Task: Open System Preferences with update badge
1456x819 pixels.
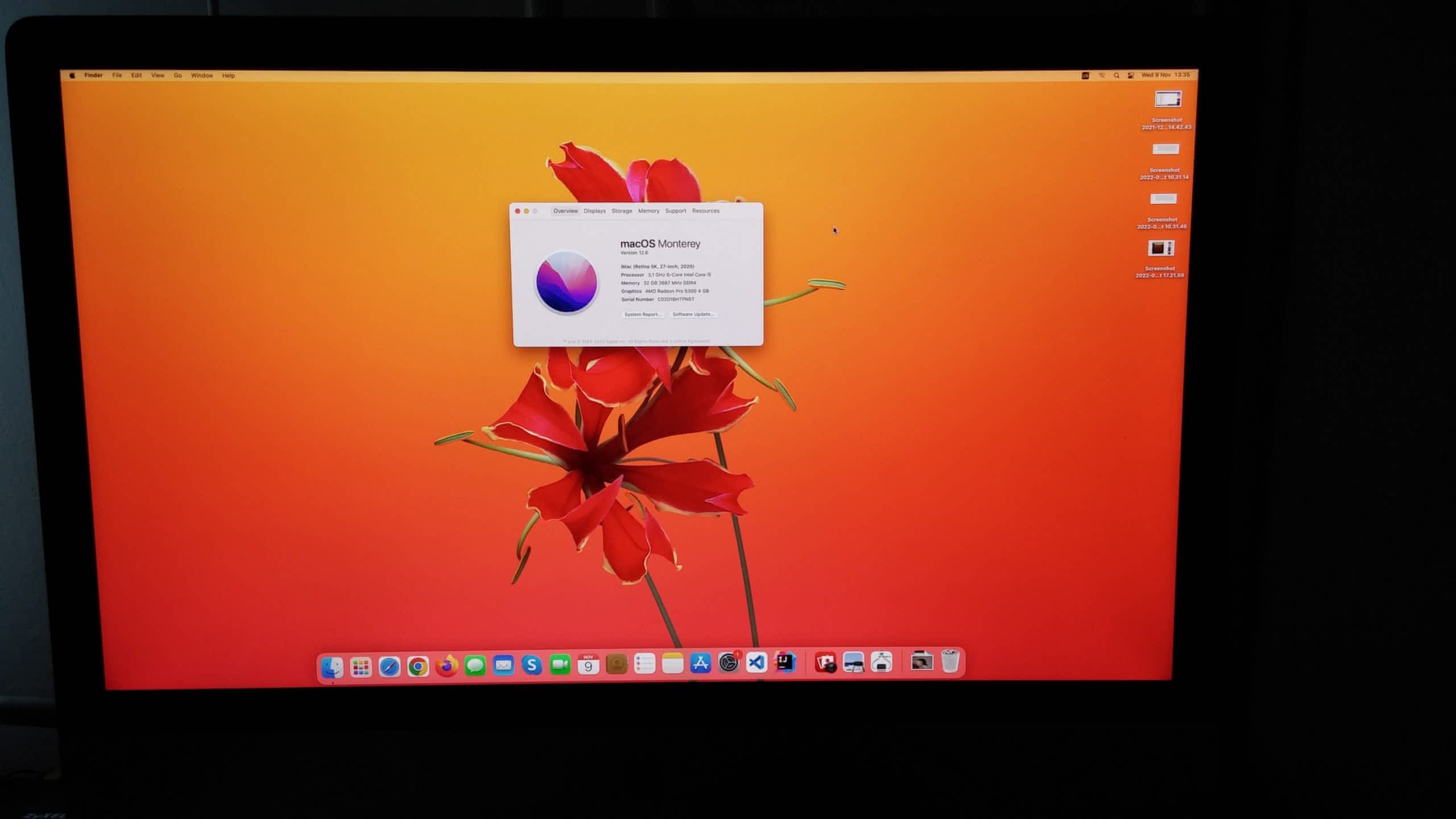Action: tap(729, 663)
